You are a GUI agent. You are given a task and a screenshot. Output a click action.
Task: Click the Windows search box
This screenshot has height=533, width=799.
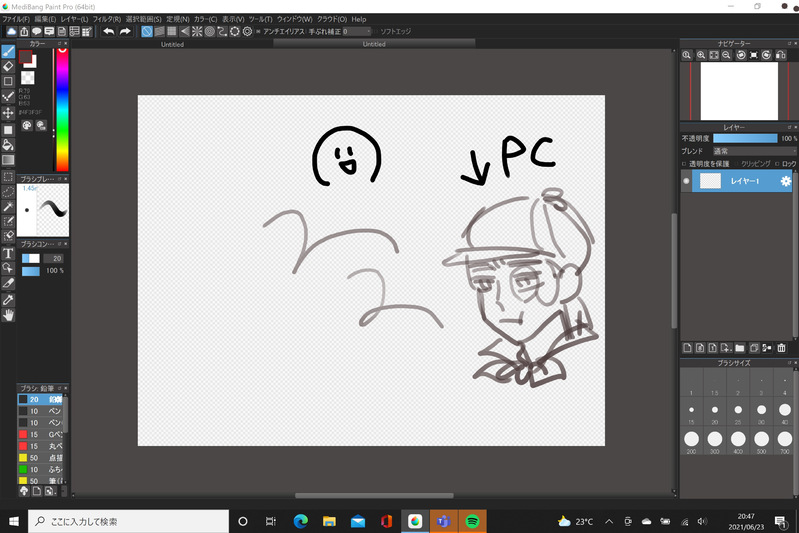[x=128, y=521]
